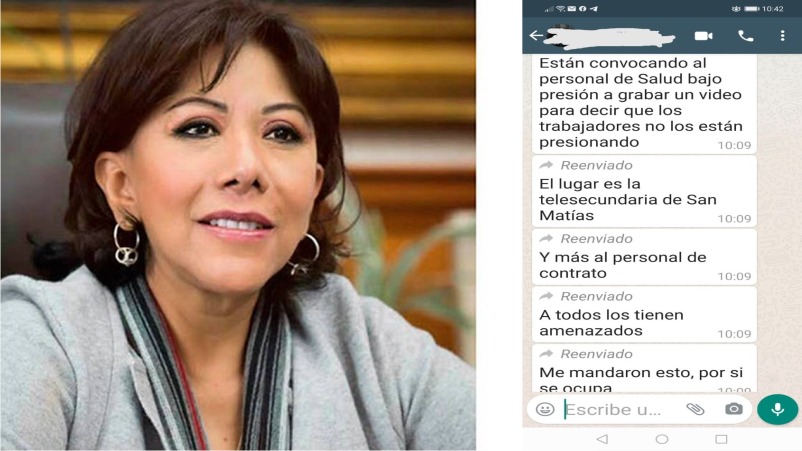Tap the redacted contact name in header
The image size is (802, 451).
pos(609,37)
